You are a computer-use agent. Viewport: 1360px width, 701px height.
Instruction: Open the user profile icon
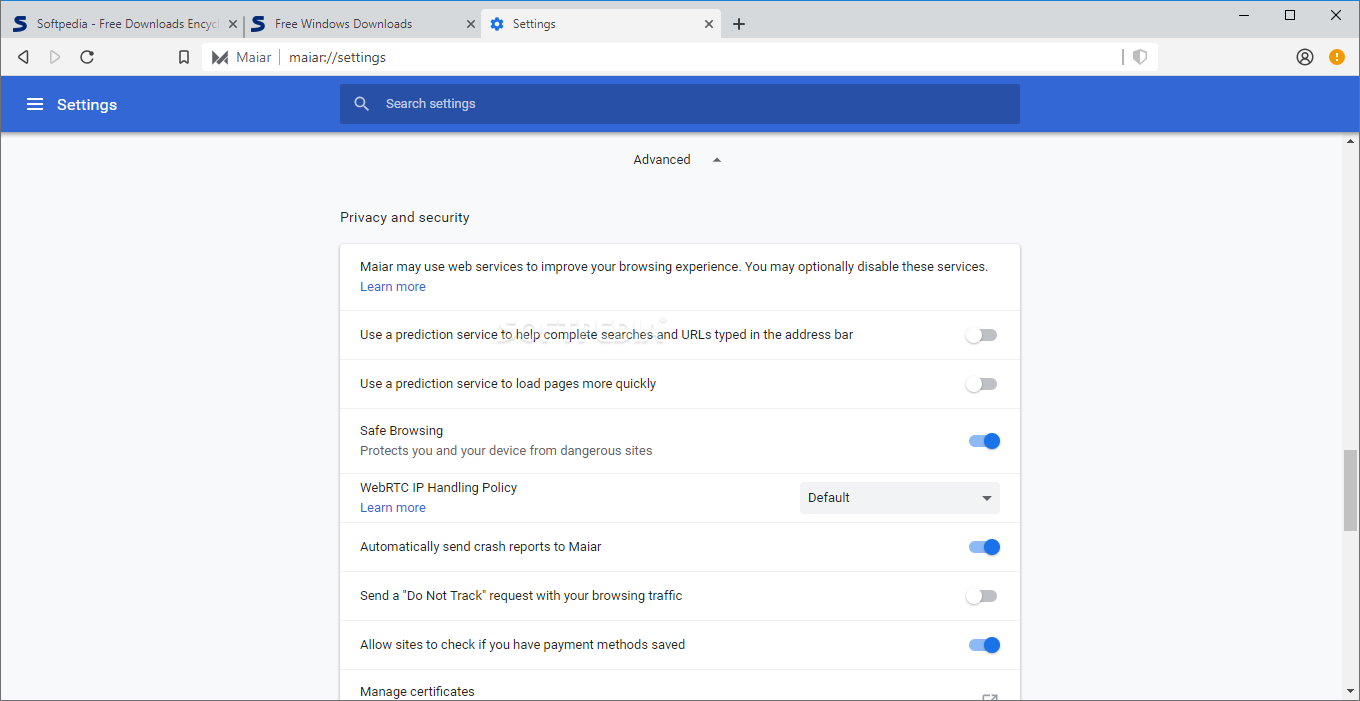[x=1304, y=57]
